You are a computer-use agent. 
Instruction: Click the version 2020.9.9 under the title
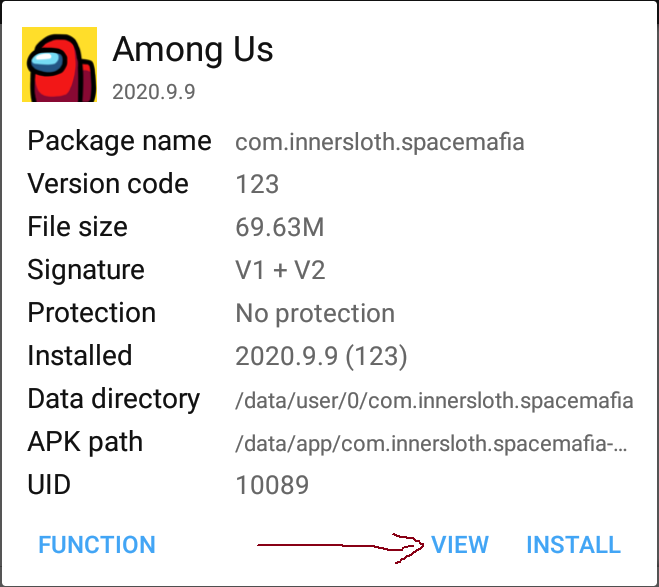[x=154, y=92]
